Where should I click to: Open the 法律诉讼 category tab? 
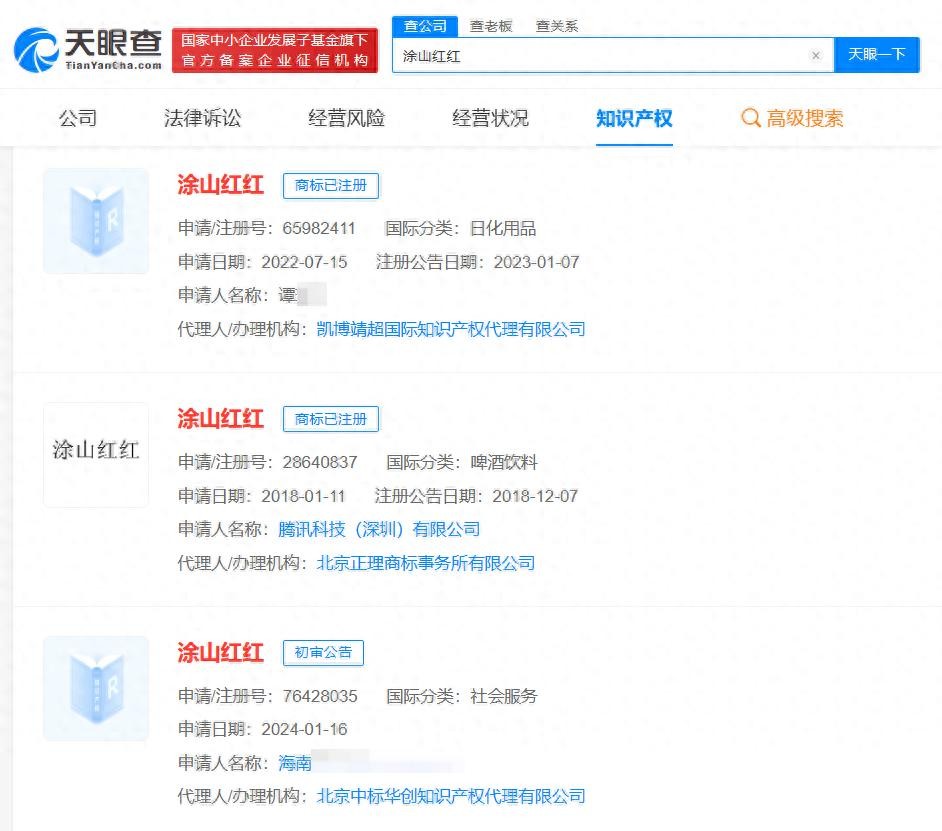point(202,118)
